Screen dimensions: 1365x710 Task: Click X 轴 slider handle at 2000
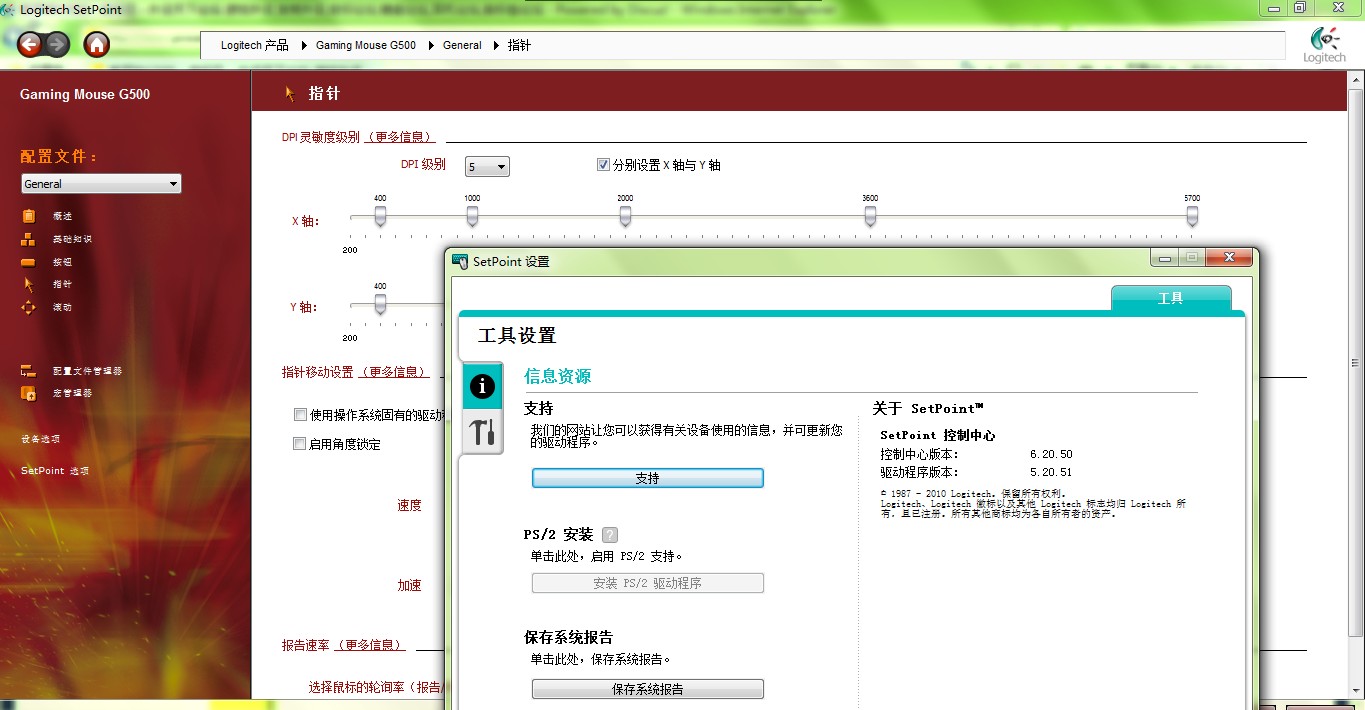pyautogui.click(x=625, y=216)
